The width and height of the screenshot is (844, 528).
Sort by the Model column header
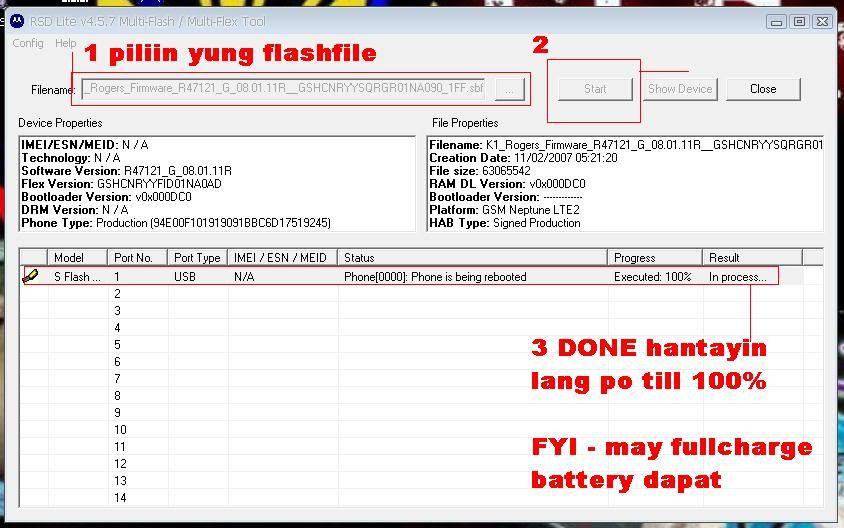click(x=78, y=257)
